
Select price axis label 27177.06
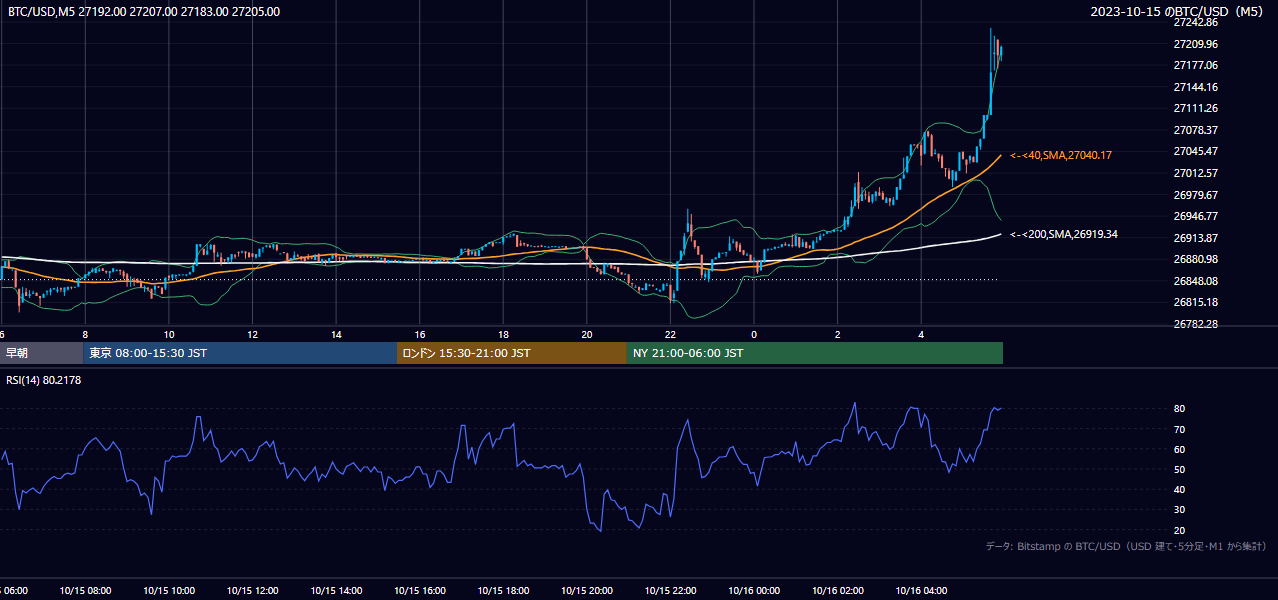(x=1196, y=65)
